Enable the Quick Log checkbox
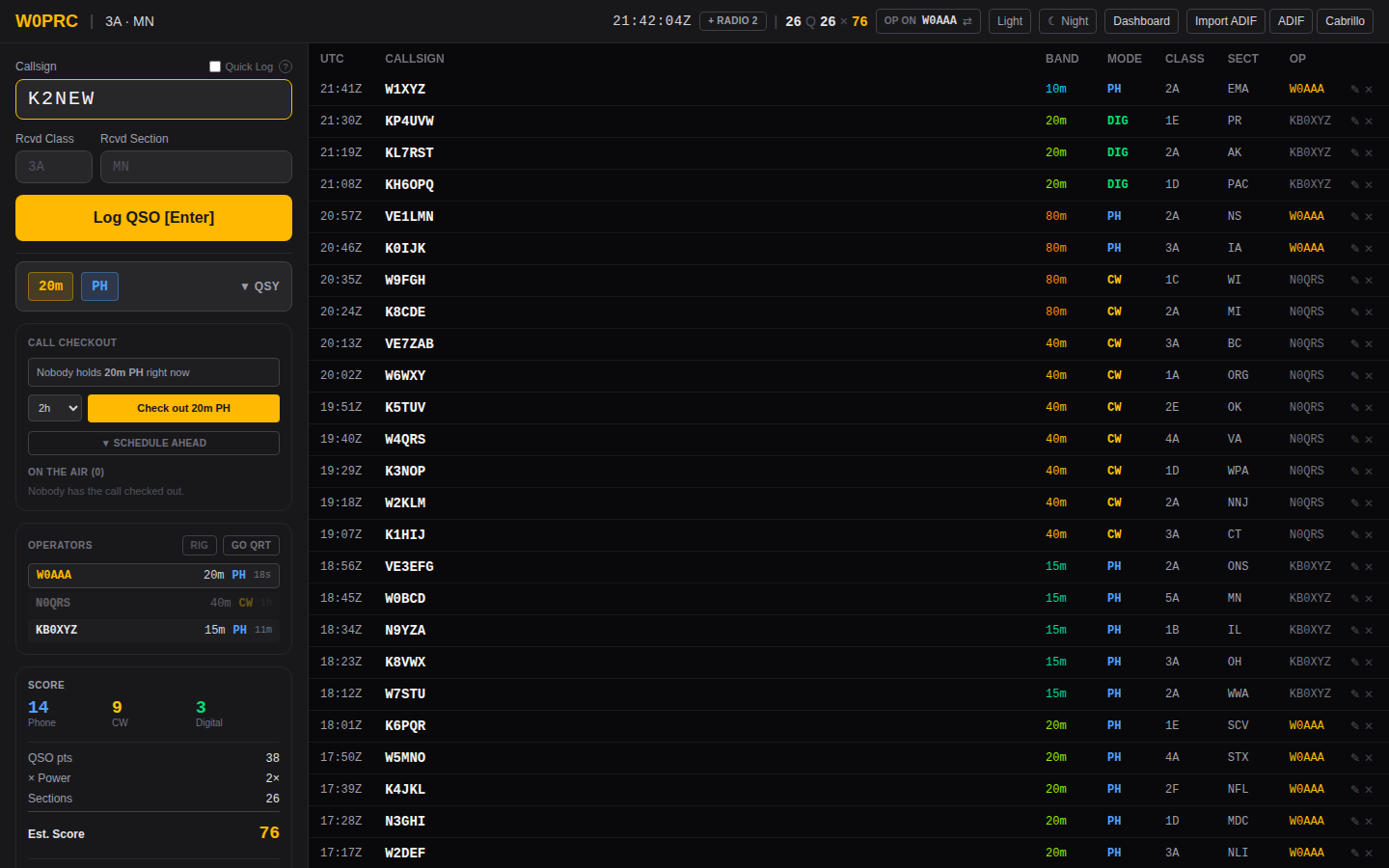 pyautogui.click(x=215, y=67)
